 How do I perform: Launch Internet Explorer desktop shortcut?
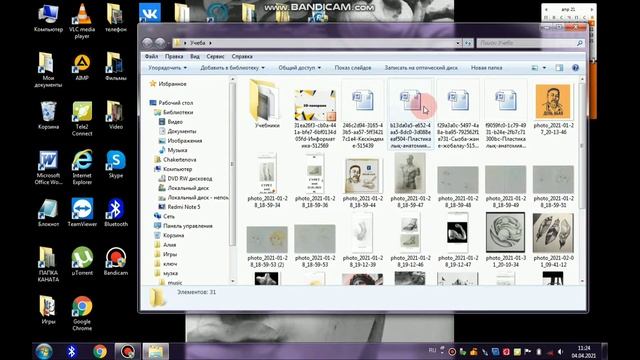pyautogui.click(x=82, y=168)
